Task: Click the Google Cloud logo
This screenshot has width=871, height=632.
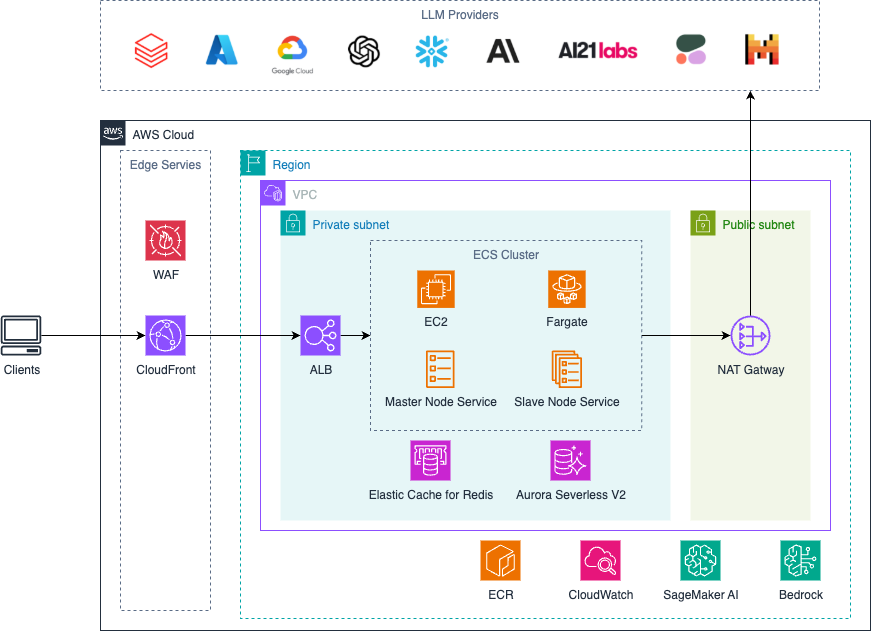Action: [x=292, y=53]
